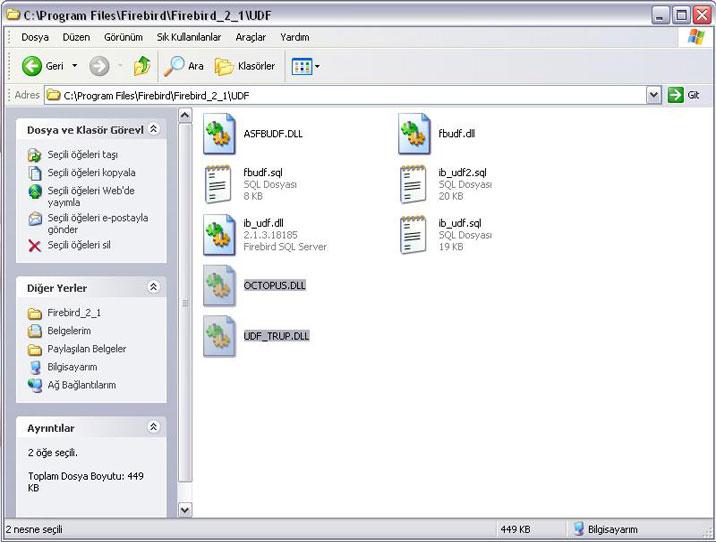716x542 pixels.
Task: Click the Ağ Bağlantılarım network icon
Action: pos(35,386)
